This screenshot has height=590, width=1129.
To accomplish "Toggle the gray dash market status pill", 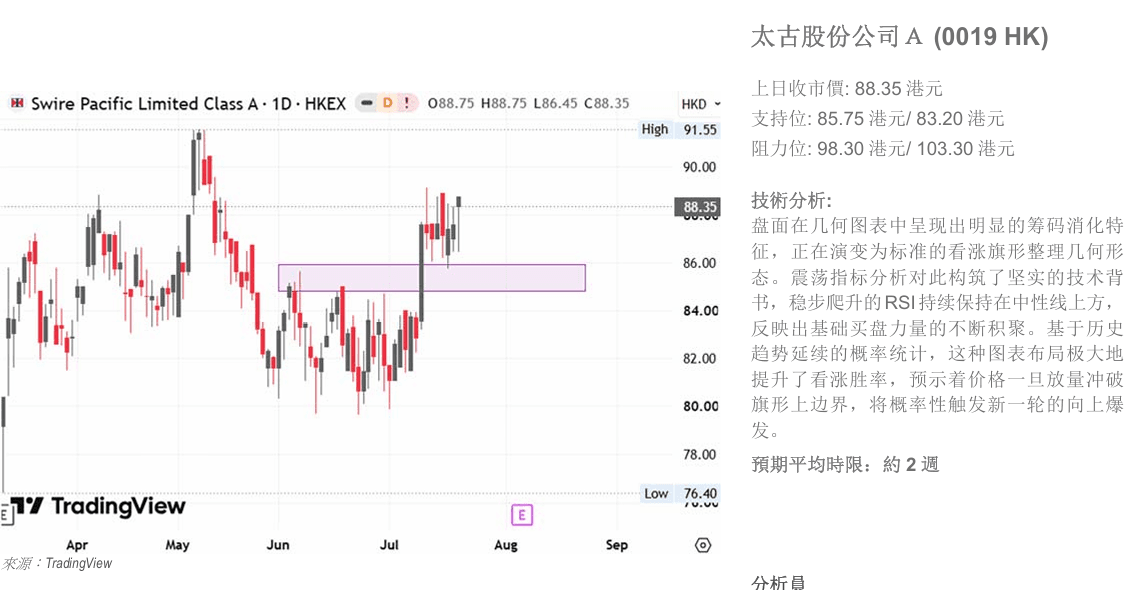I will (x=367, y=104).
